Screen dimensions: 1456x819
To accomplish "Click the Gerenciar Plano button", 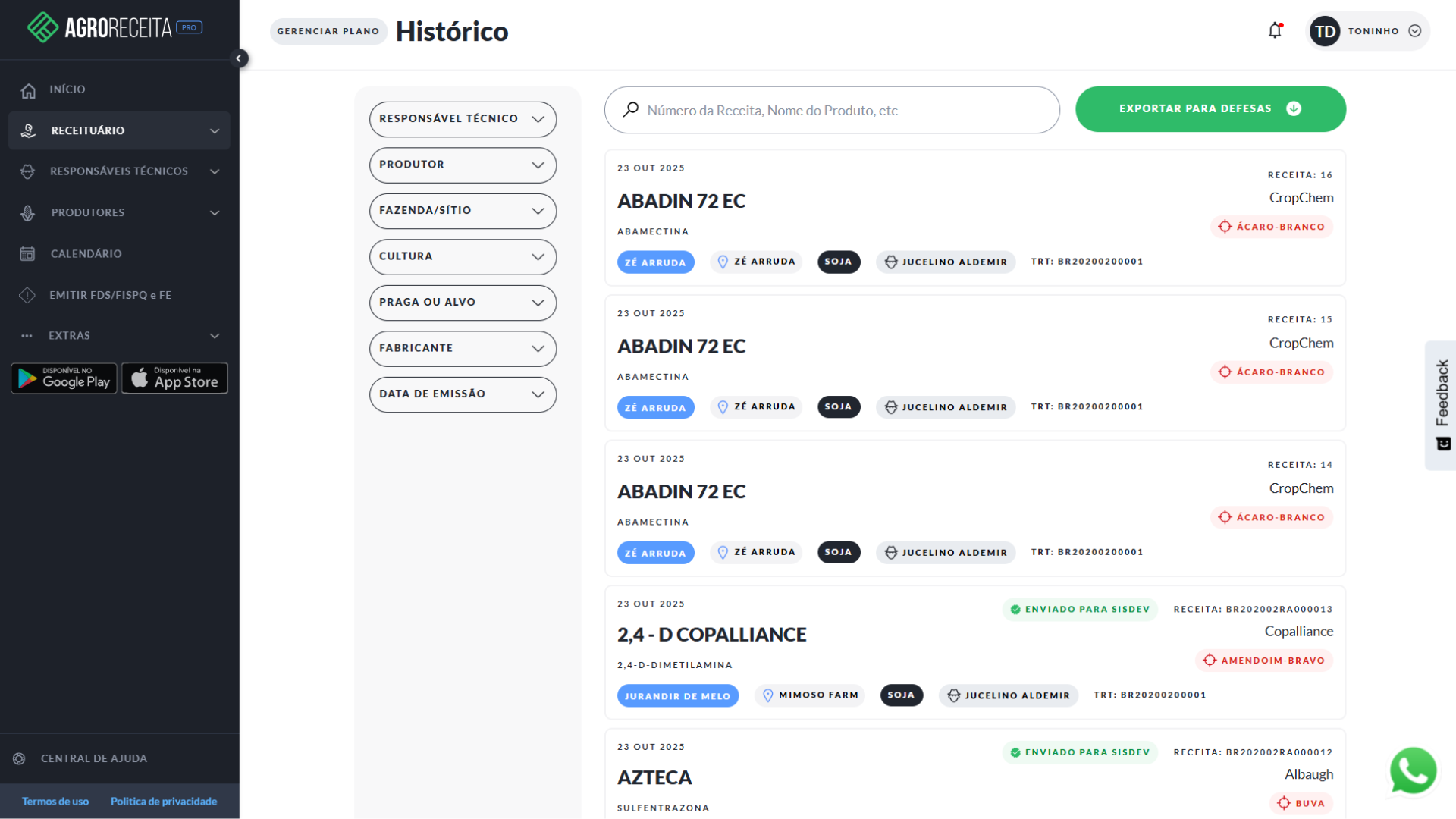I will pos(328,32).
